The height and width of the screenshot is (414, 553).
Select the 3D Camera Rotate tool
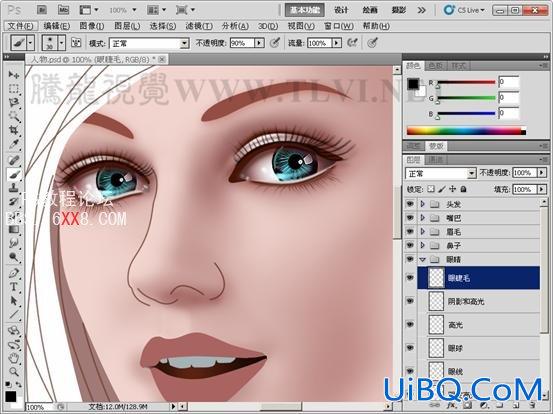tap(14, 345)
